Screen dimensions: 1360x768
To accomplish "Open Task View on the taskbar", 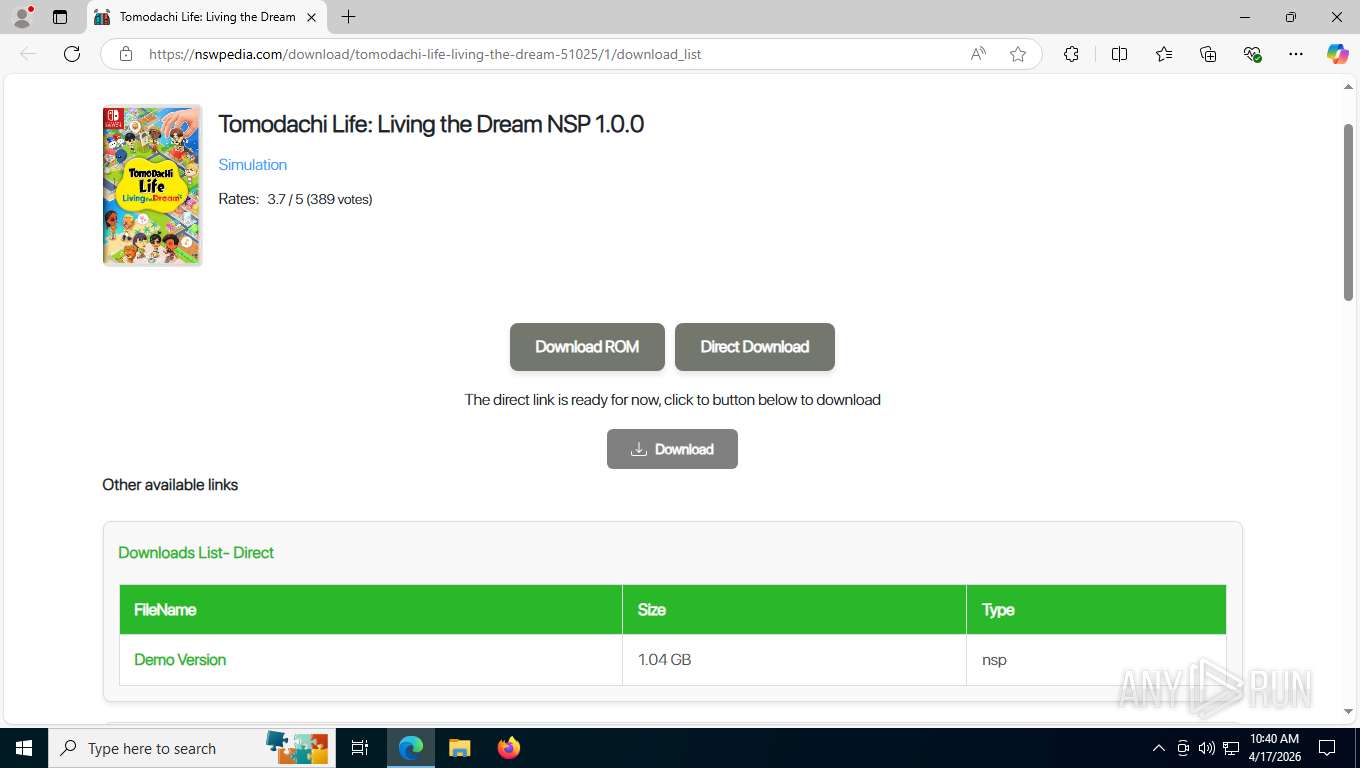I will pyautogui.click(x=360, y=748).
